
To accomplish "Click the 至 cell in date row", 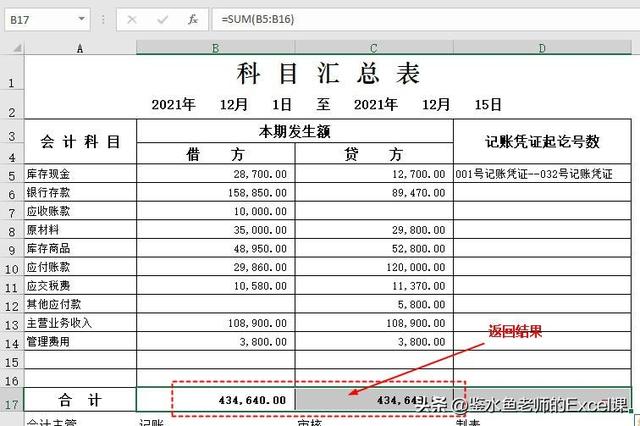I will [x=323, y=104].
